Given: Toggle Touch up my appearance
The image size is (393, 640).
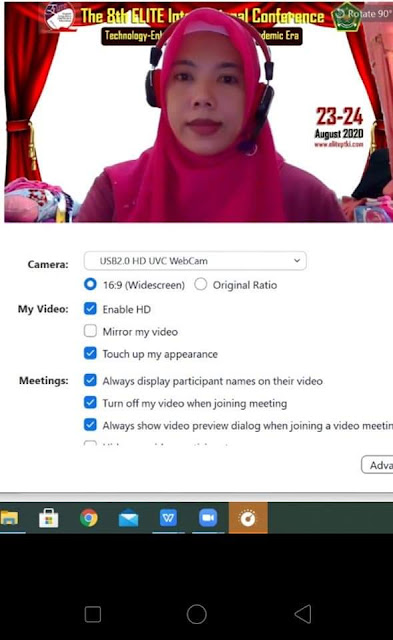Looking at the screenshot, I should point(90,353).
